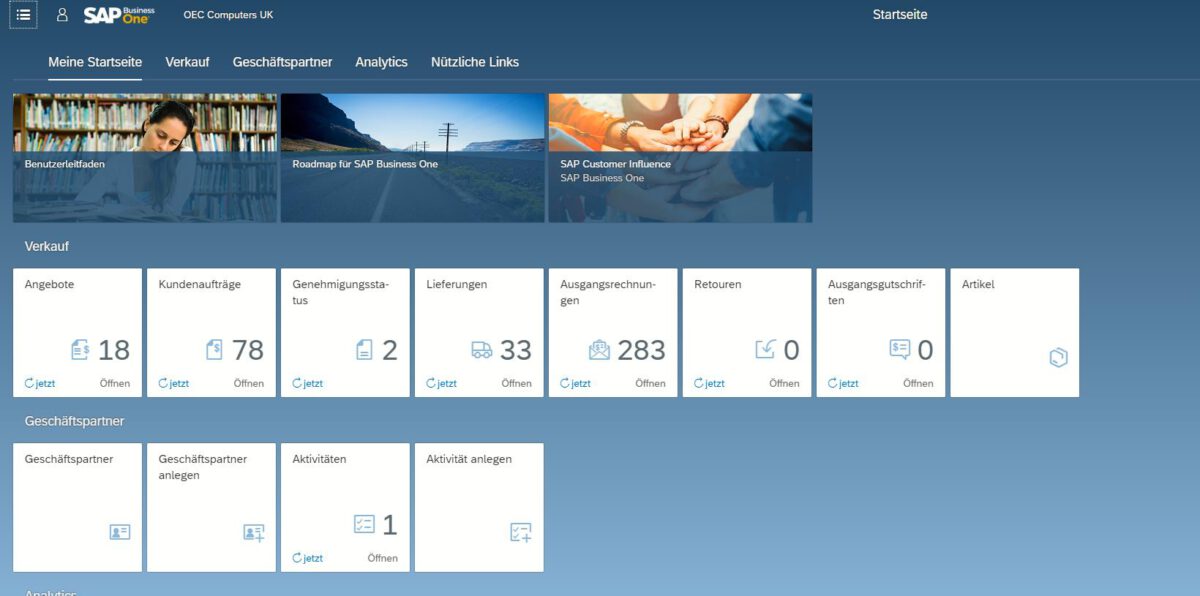Image resolution: width=1200 pixels, height=596 pixels.
Task: Click the credit note icon on Ausgangsgutschriften
Action: click(x=900, y=350)
